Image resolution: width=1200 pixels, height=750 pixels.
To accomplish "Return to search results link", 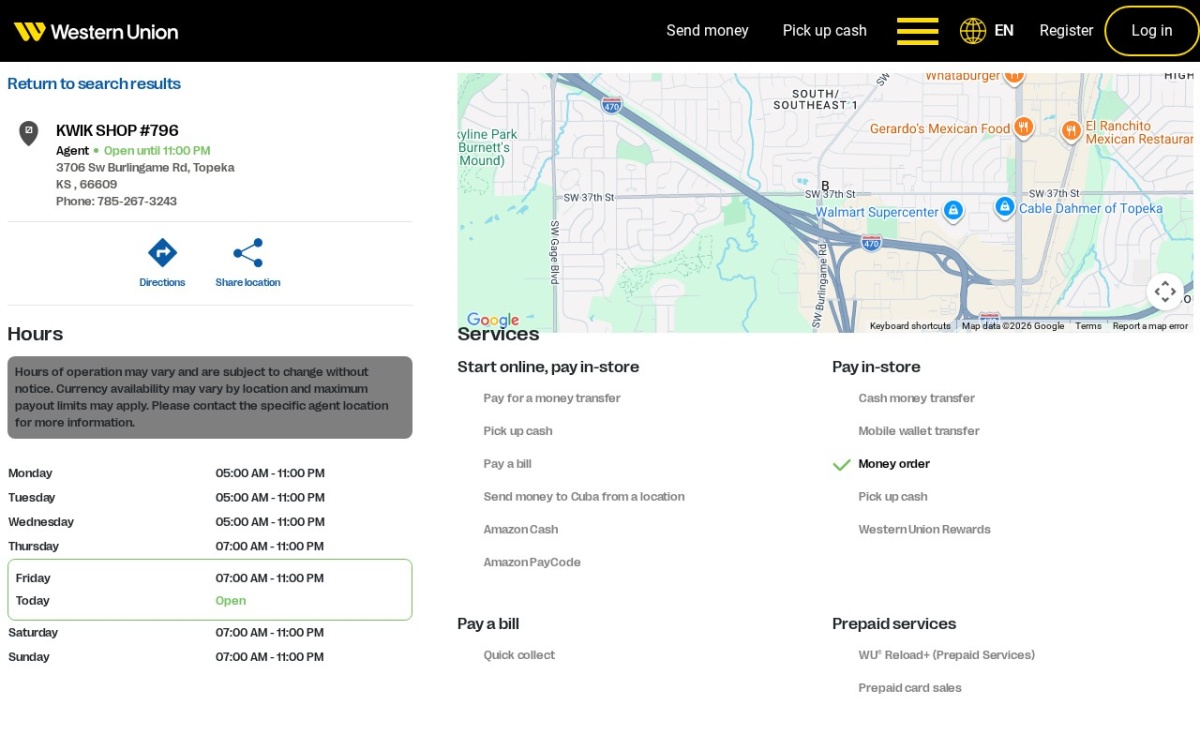I will coord(94,84).
